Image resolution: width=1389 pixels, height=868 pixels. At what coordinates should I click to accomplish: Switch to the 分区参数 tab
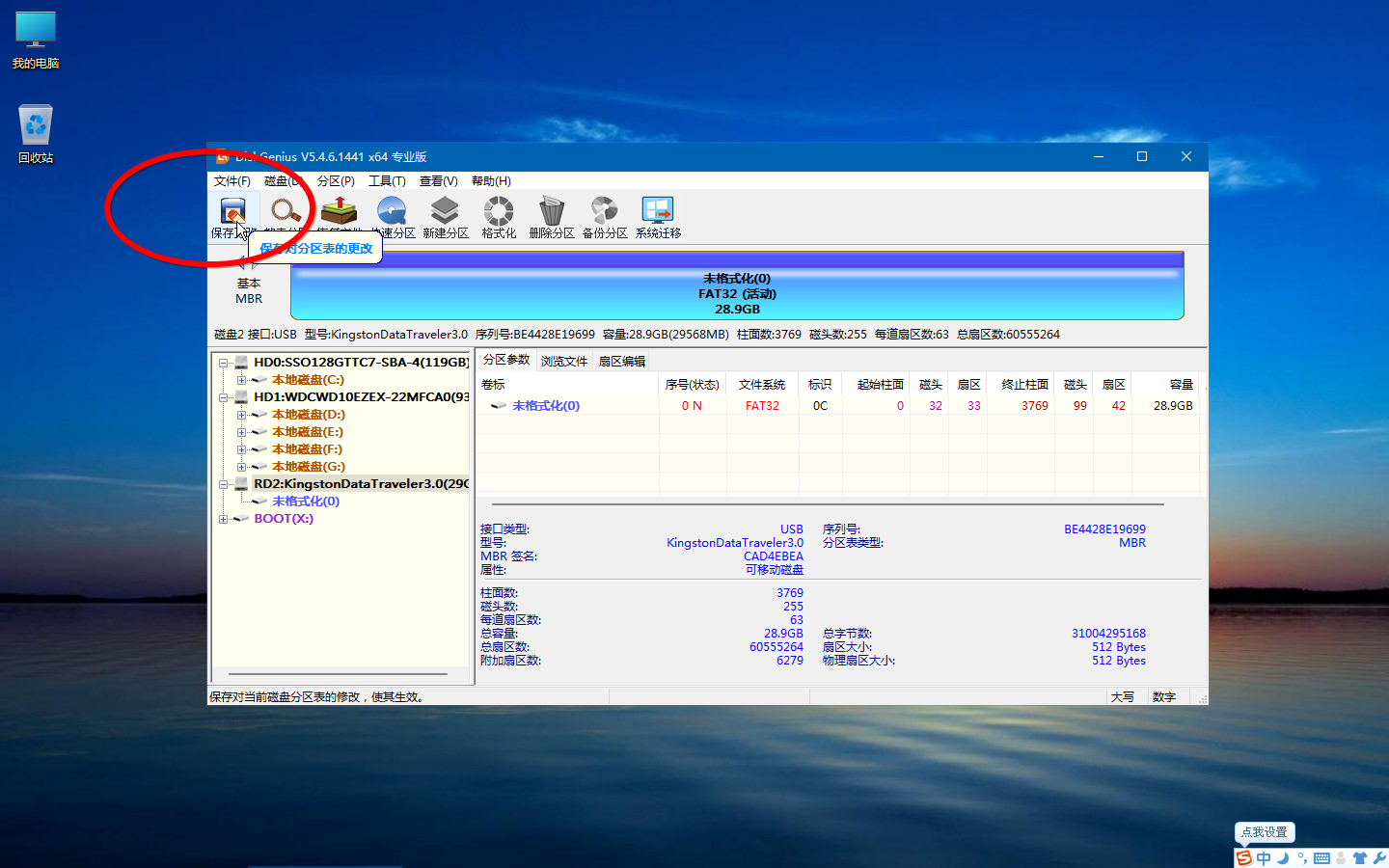point(506,360)
